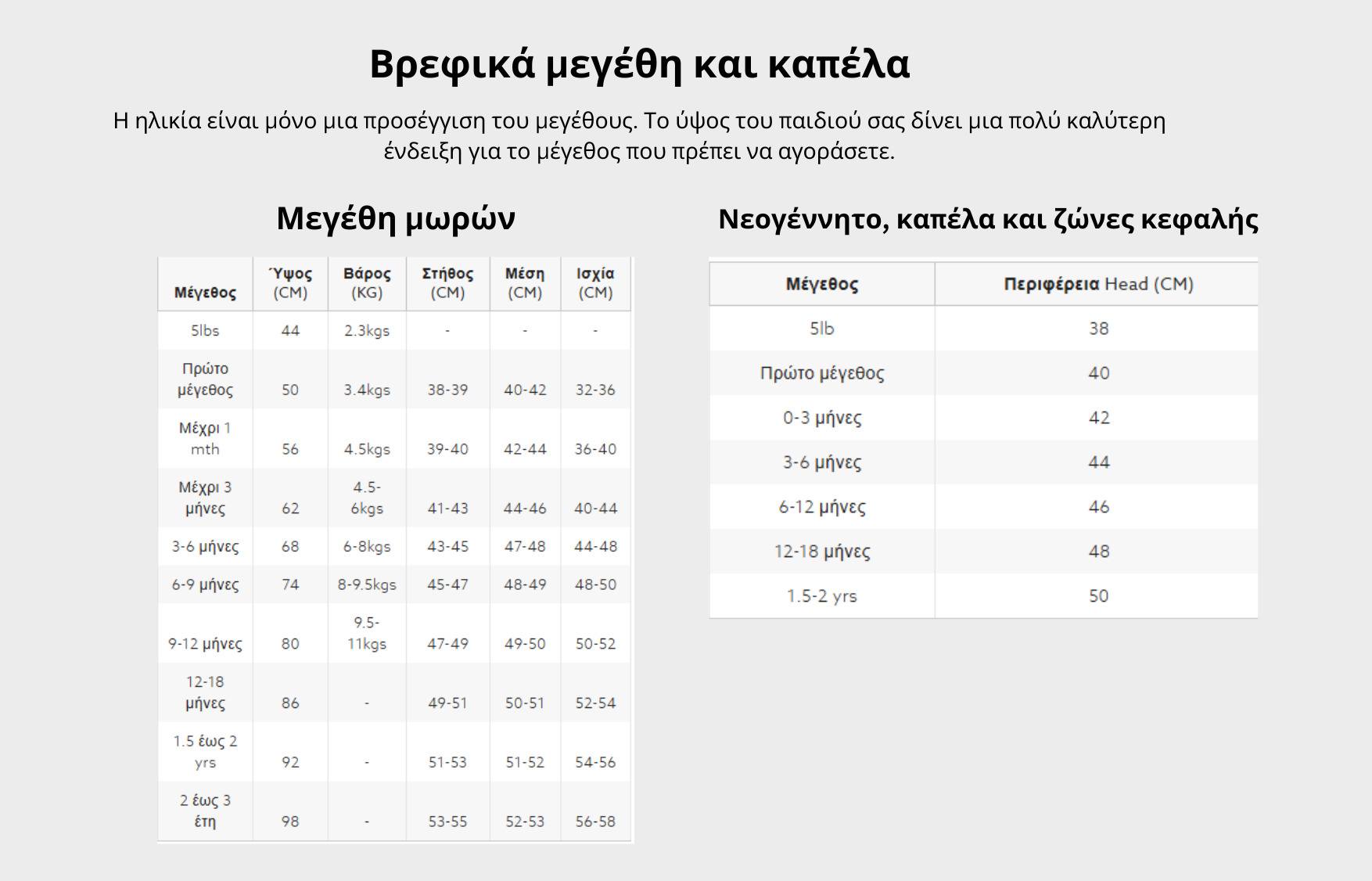
Task: Click 'Πρώτο μέγεθος' in the hats table
Action: [822, 373]
